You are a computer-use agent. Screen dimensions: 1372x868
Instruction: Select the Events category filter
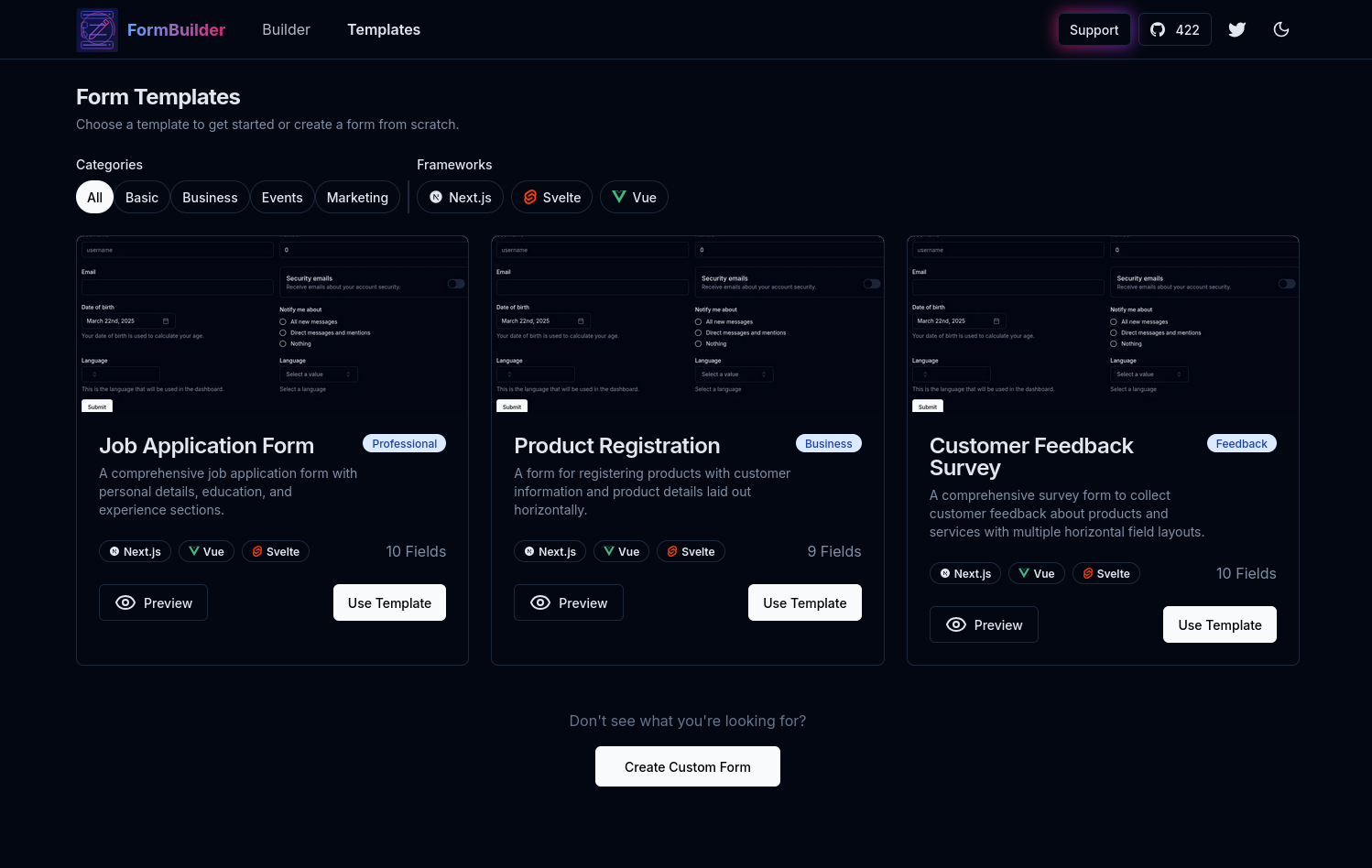pos(282,197)
